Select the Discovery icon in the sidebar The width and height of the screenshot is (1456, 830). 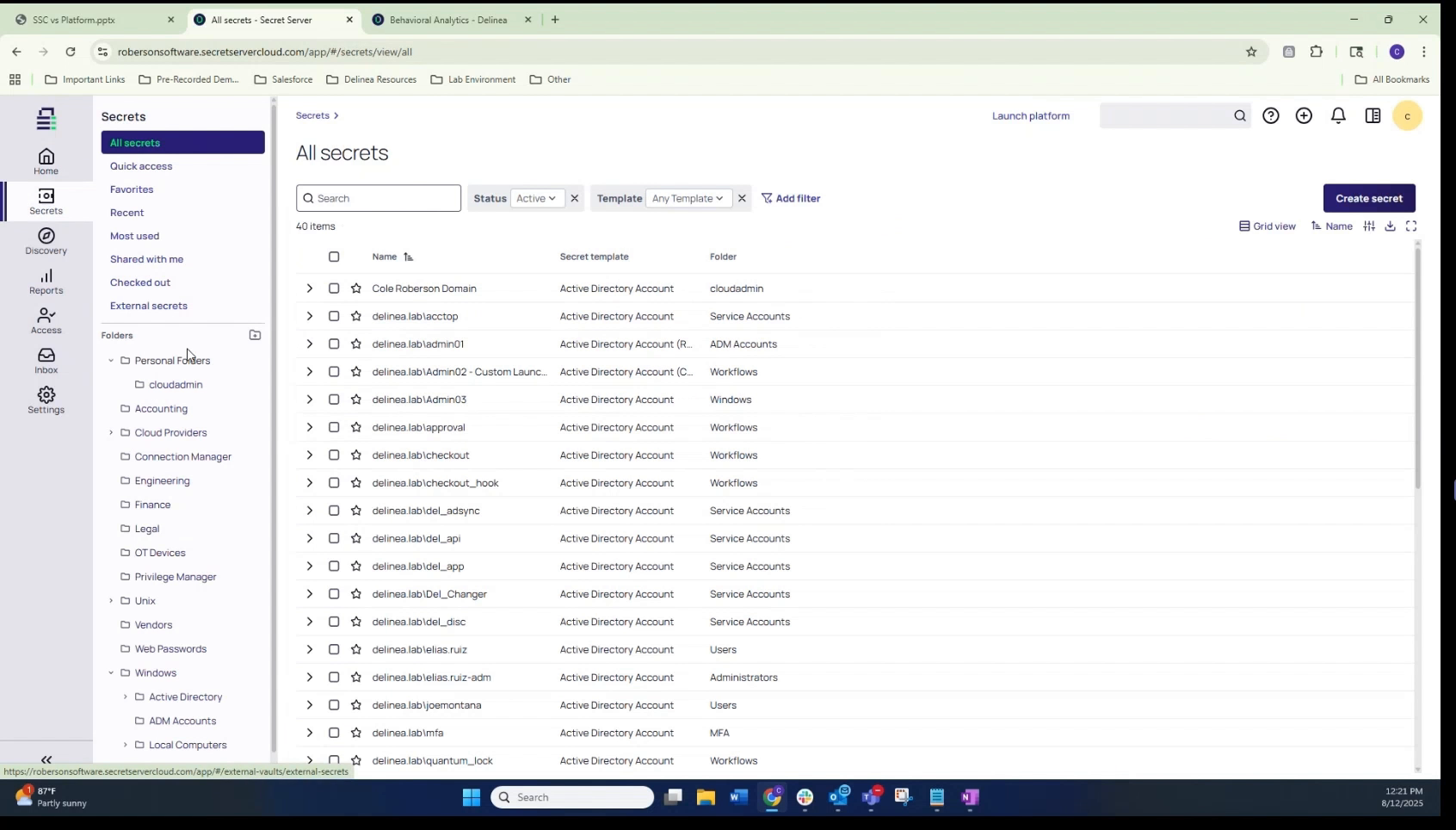click(46, 241)
